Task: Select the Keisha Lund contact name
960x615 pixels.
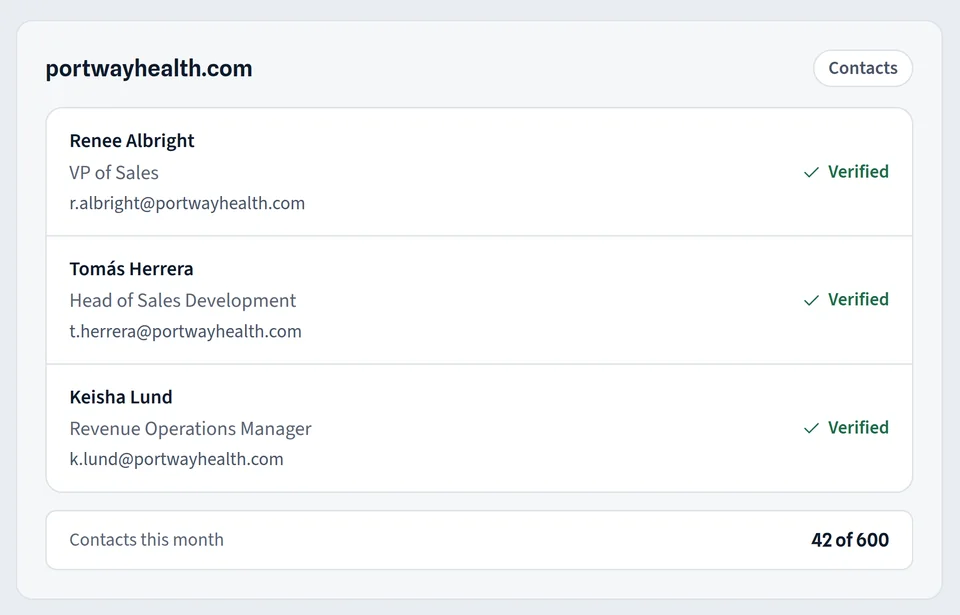Action: click(121, 397)
